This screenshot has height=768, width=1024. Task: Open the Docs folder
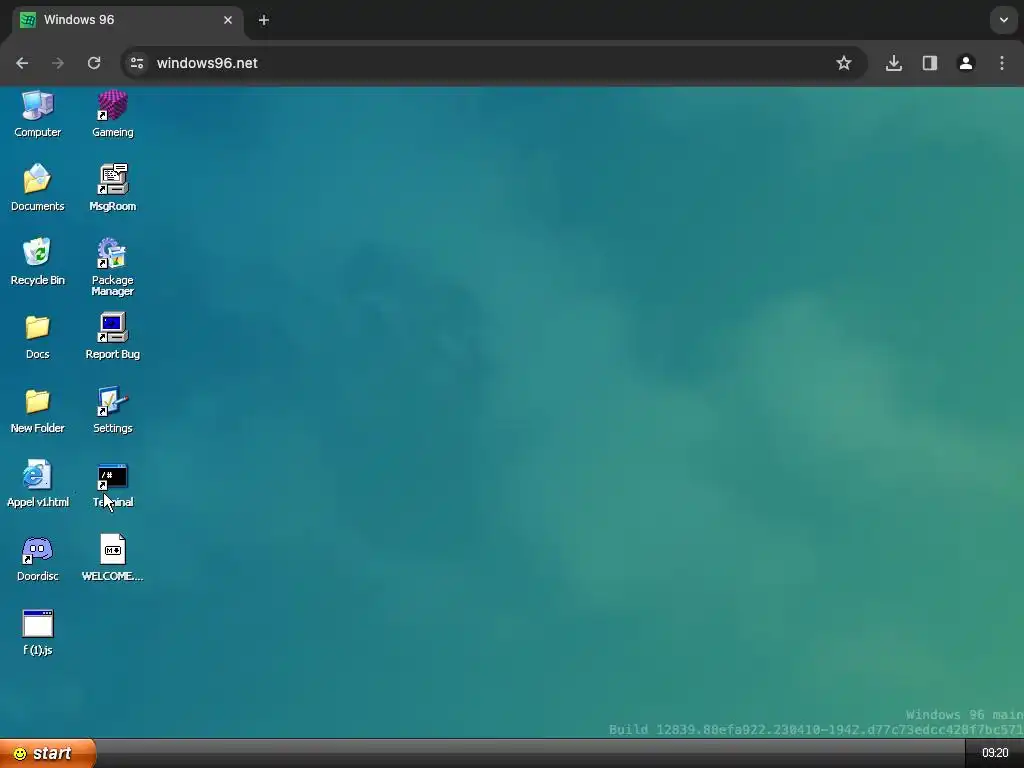pos(37,336)
